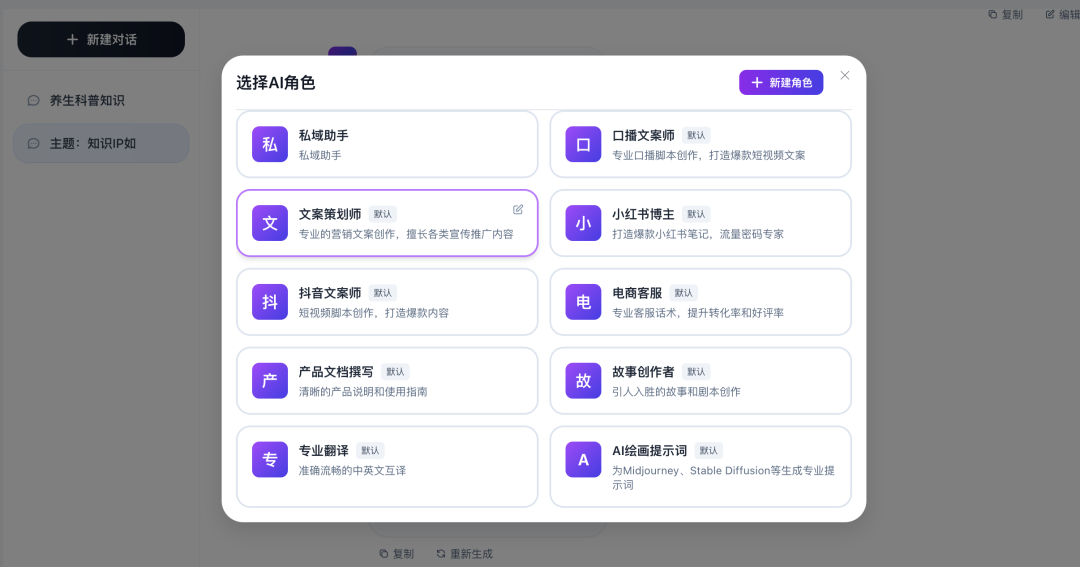This screenshot has width=1080, height=567.
Task: Click the 电 icon for 电商客服
Action: [583, 302]
